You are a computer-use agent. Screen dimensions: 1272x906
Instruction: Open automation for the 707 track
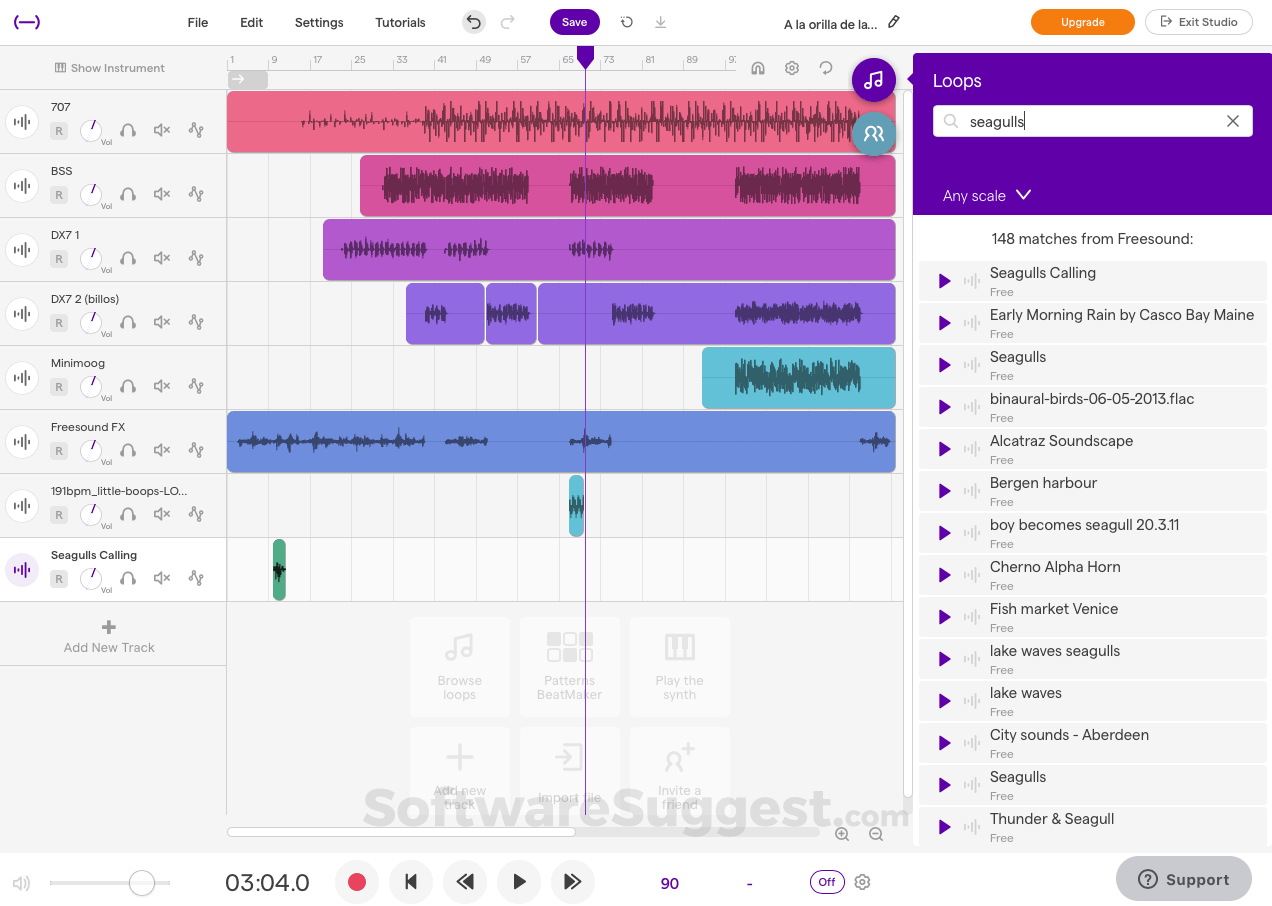pyautogui.click(x=197, y=130)
